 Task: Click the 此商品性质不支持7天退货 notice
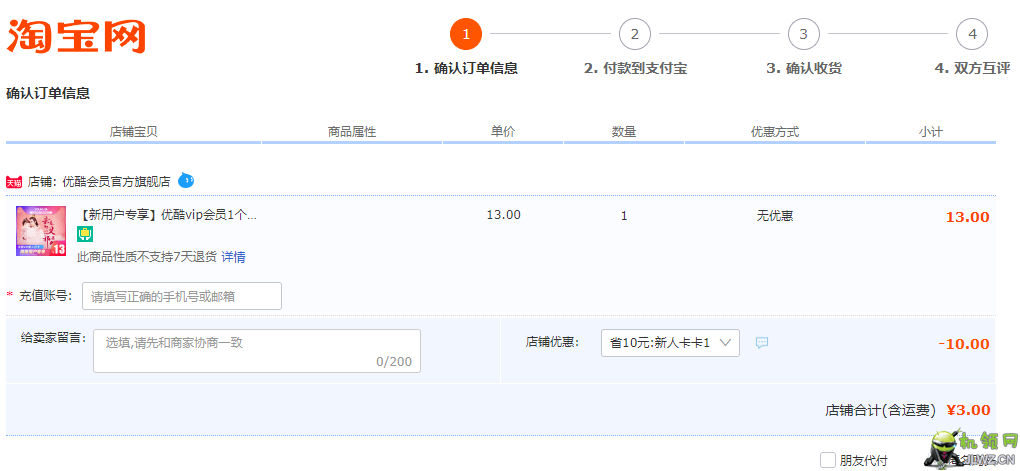pyautogui.click(x=147, y=257)
